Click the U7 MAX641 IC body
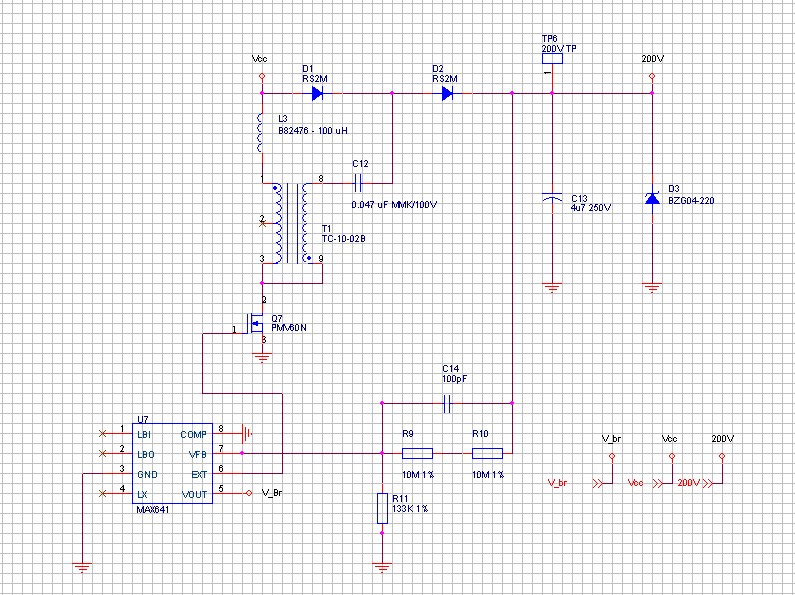The height and width of the screenshot is (595, 795). pos(173,463)
